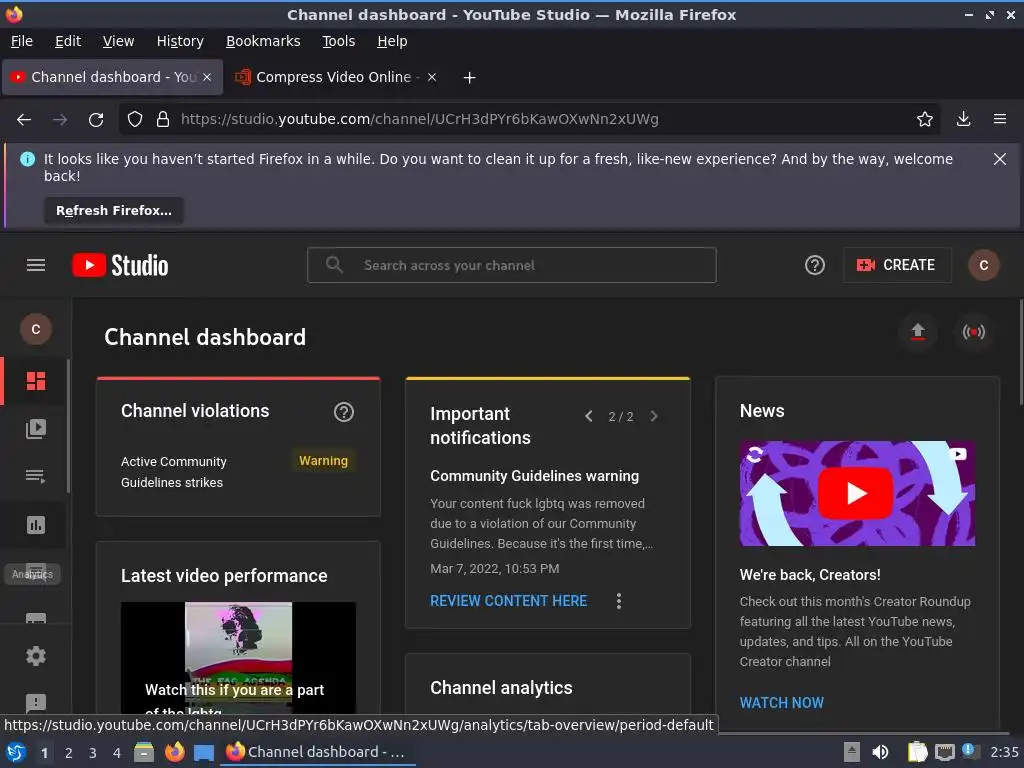Click the Channel dashboard taskbar window button
This screenshot has height=768, width=1024.
click(x=319, y=752)
